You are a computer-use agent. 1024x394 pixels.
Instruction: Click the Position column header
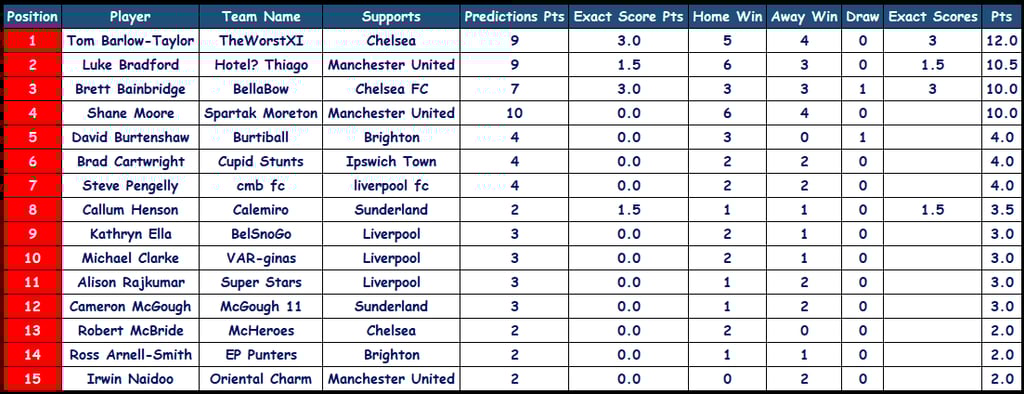(32, 17)
